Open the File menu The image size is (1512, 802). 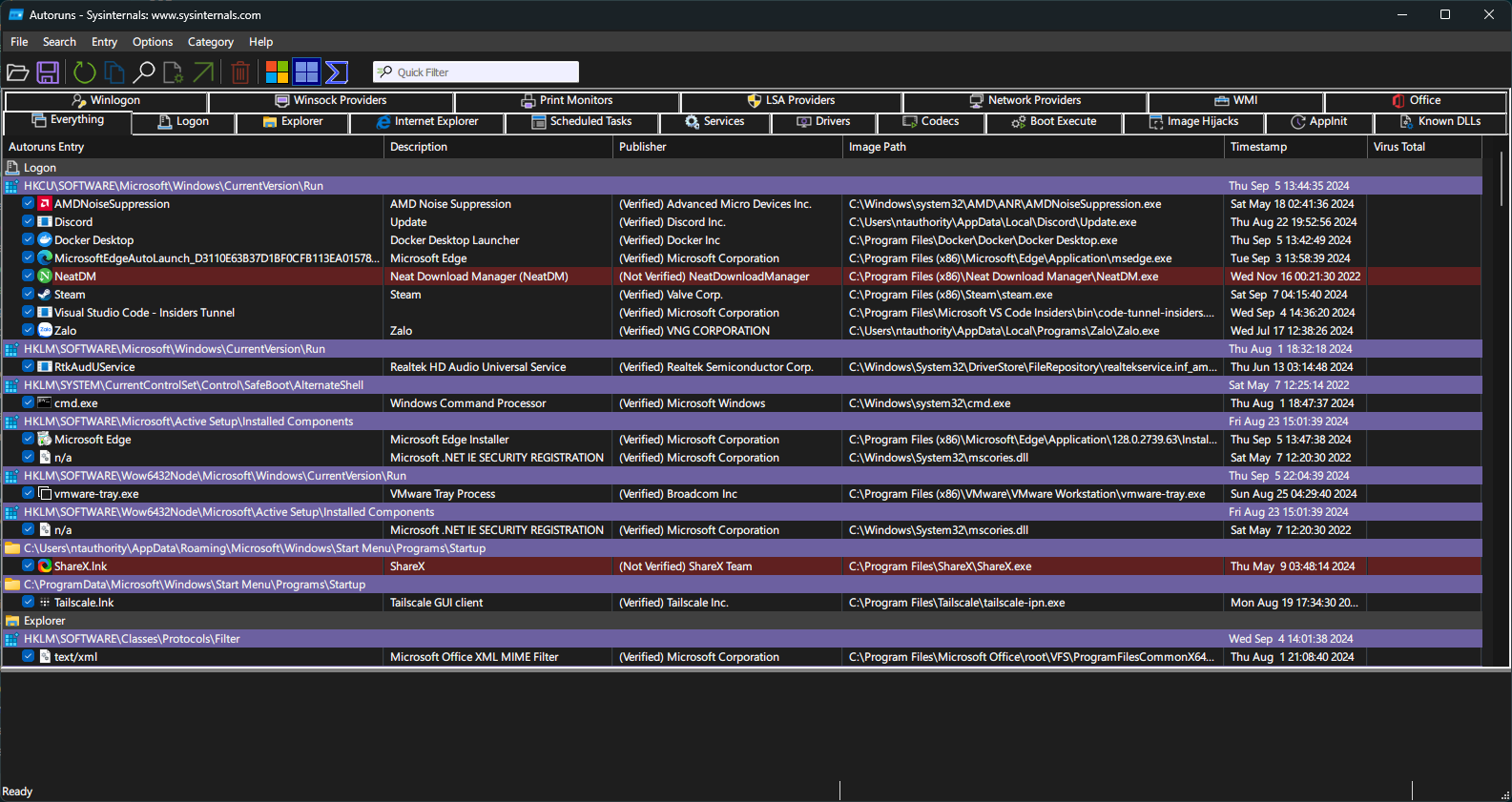[19, 42]
